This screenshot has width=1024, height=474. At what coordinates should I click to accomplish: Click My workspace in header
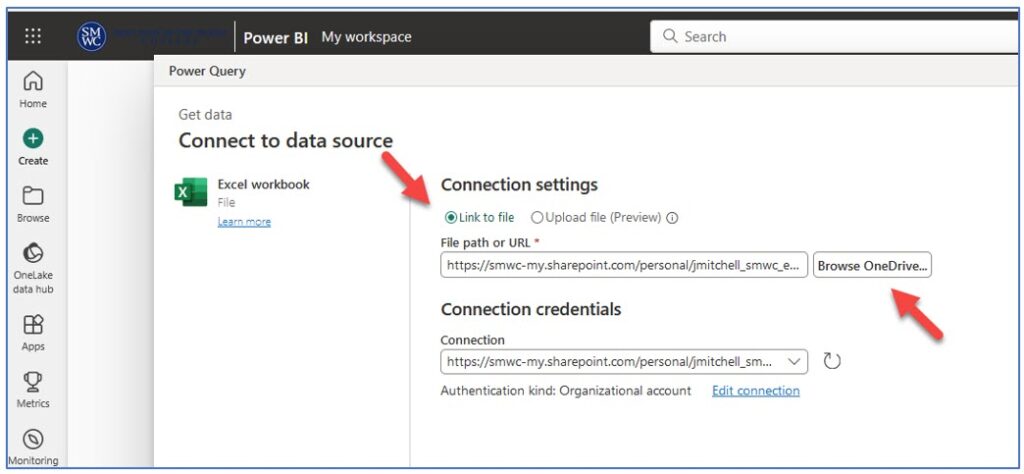tap(366, 37)
